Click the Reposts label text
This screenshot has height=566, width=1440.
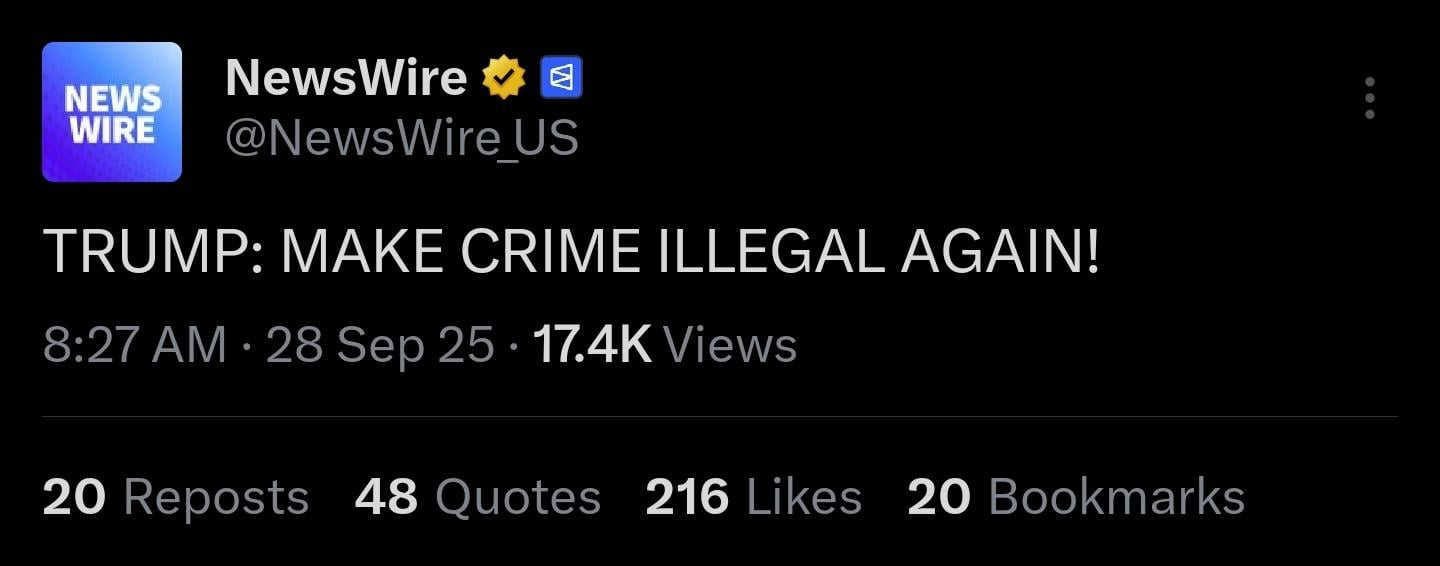pos(217,498)
